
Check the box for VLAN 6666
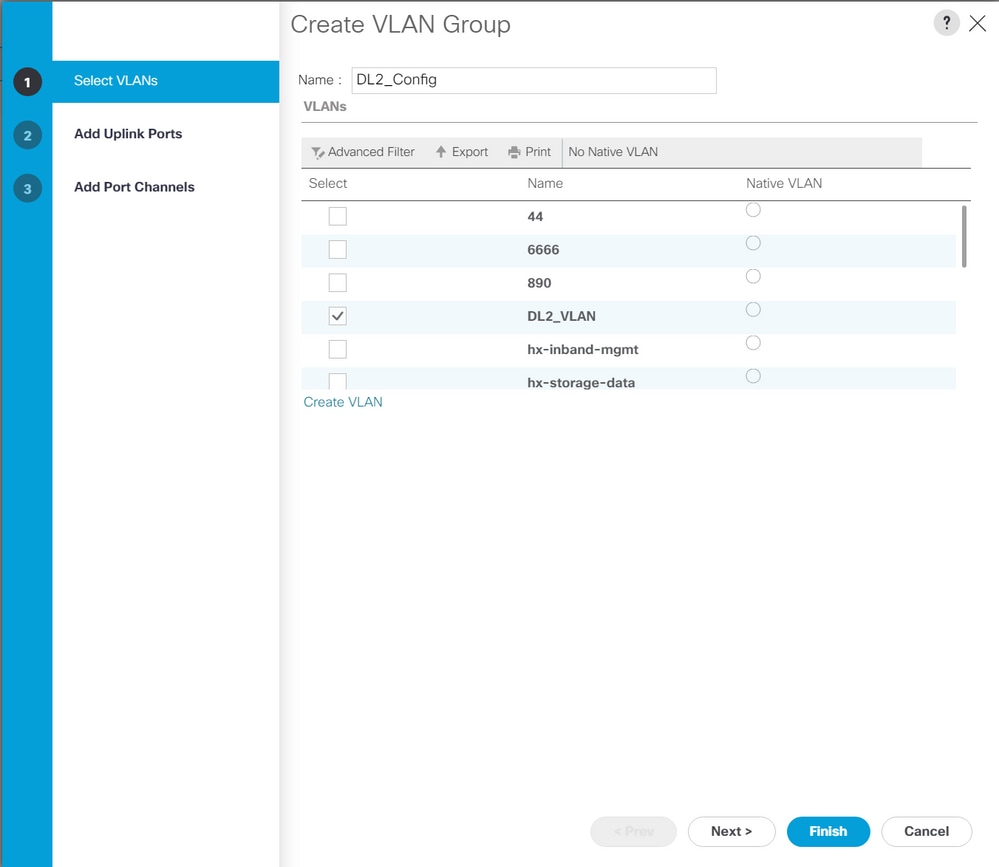click(338, 250)
